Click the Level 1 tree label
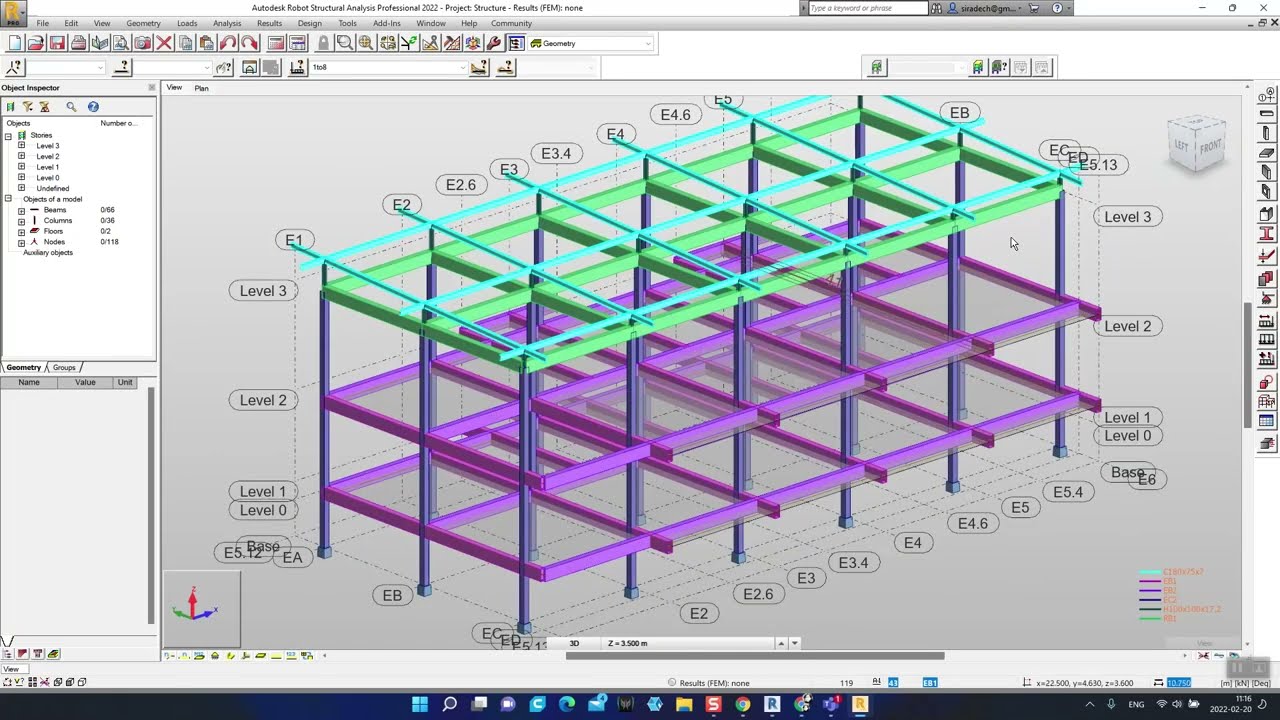 [x=47, y=167]
